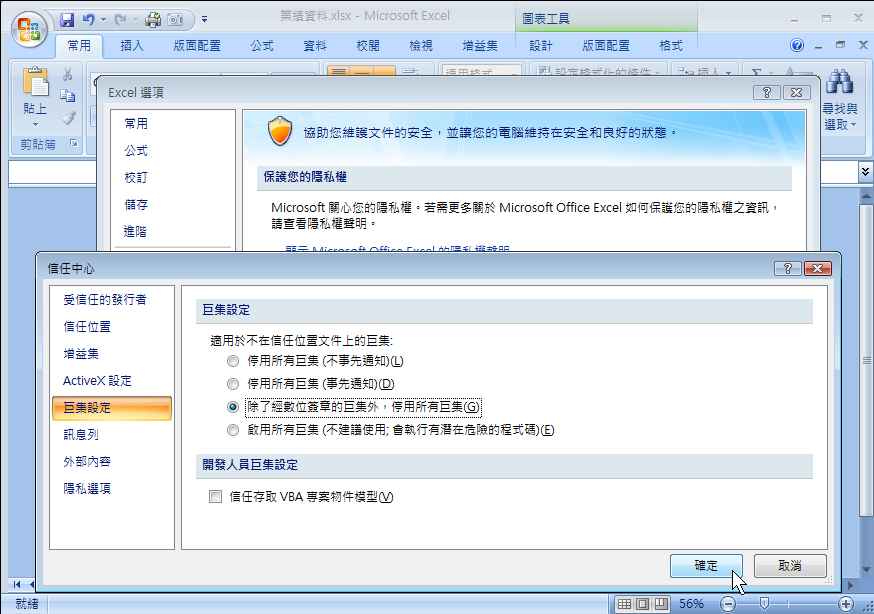Select disable all macros with notification
This screenshot has height=614, width=874.
[233, 384]
